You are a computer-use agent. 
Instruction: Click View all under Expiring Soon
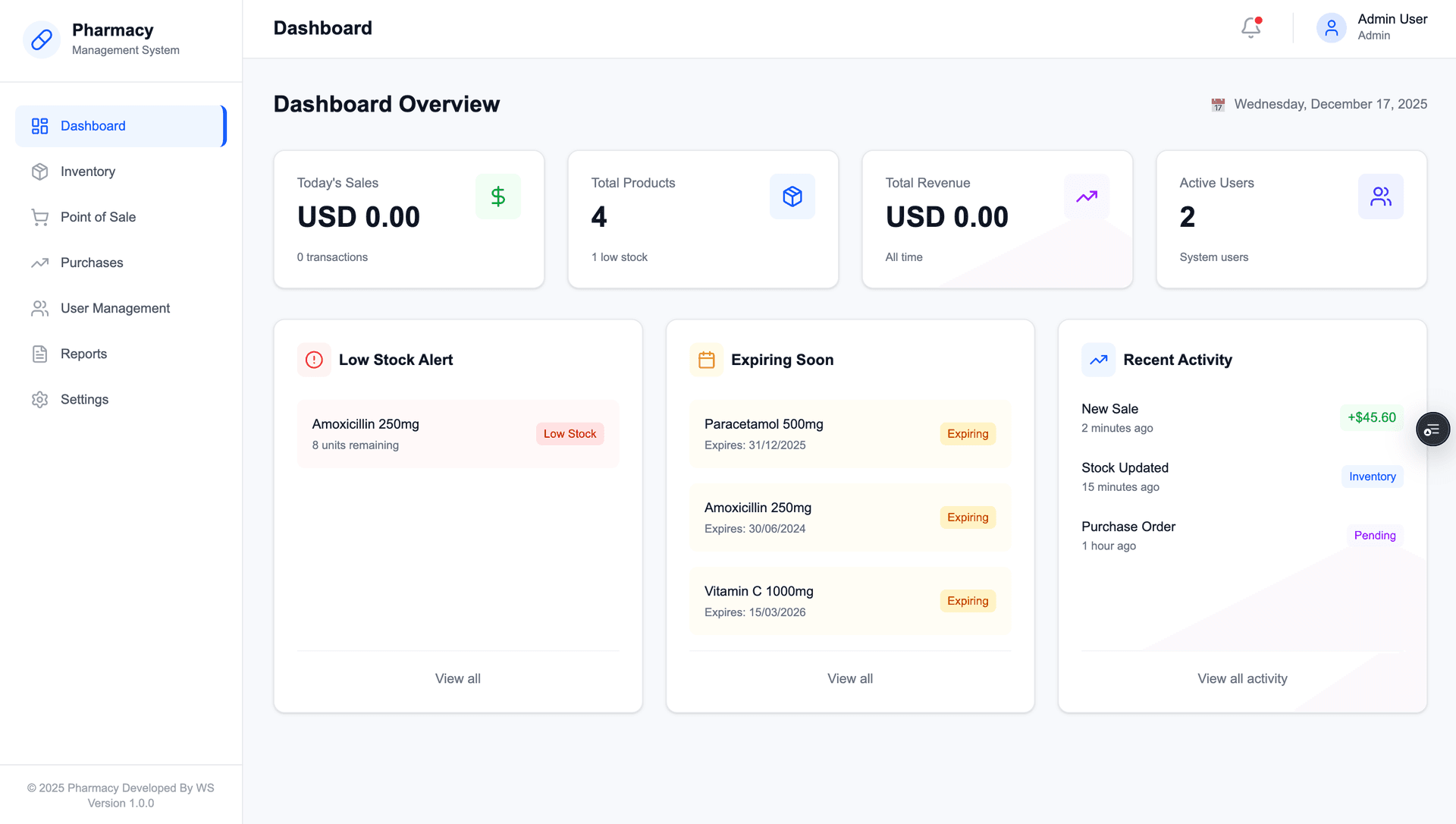[x=849, y=678]
